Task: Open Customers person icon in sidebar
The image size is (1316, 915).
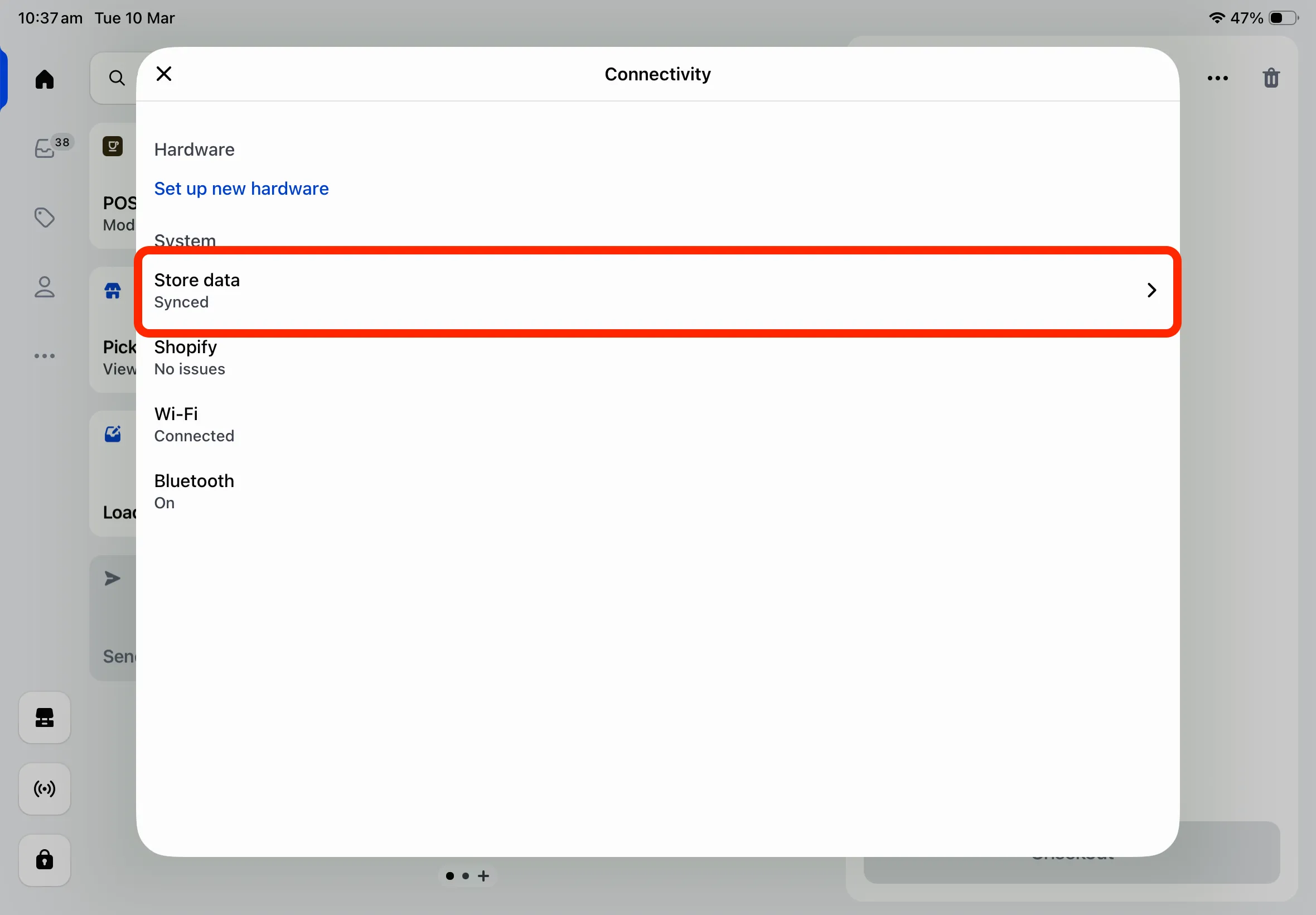Action: point(45,287)
